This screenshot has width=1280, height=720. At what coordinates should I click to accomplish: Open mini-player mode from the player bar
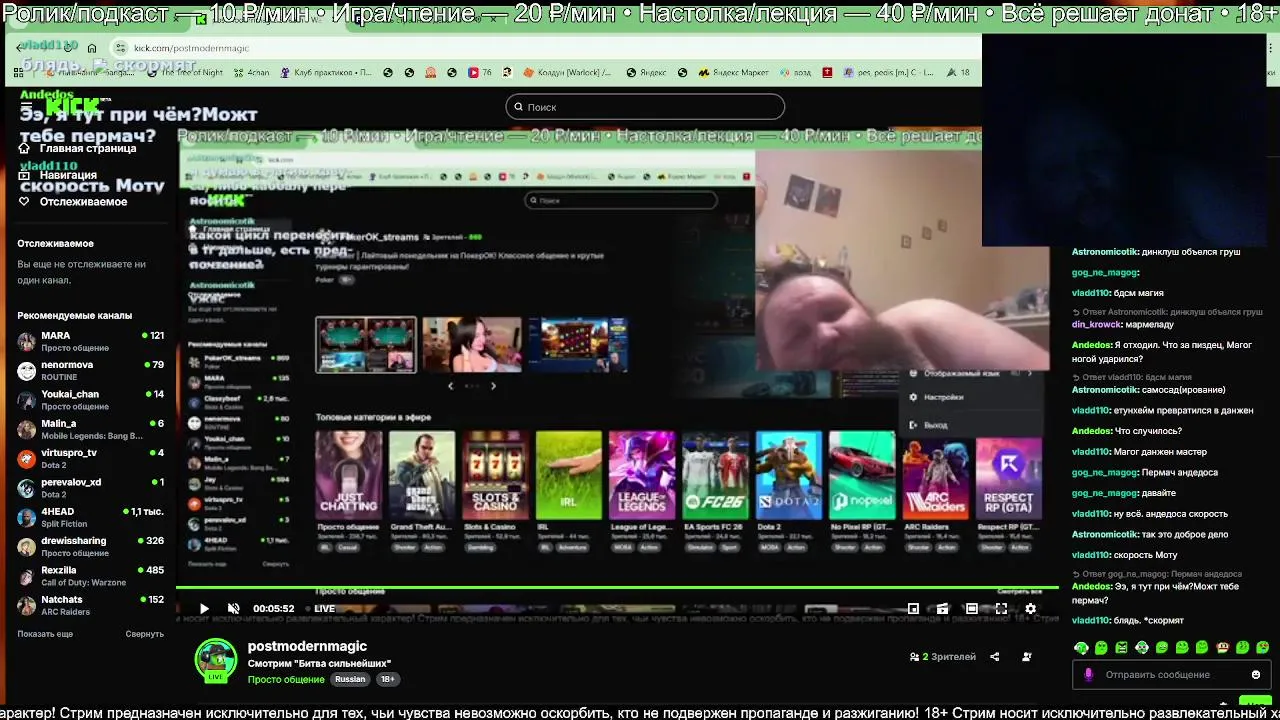913,608
